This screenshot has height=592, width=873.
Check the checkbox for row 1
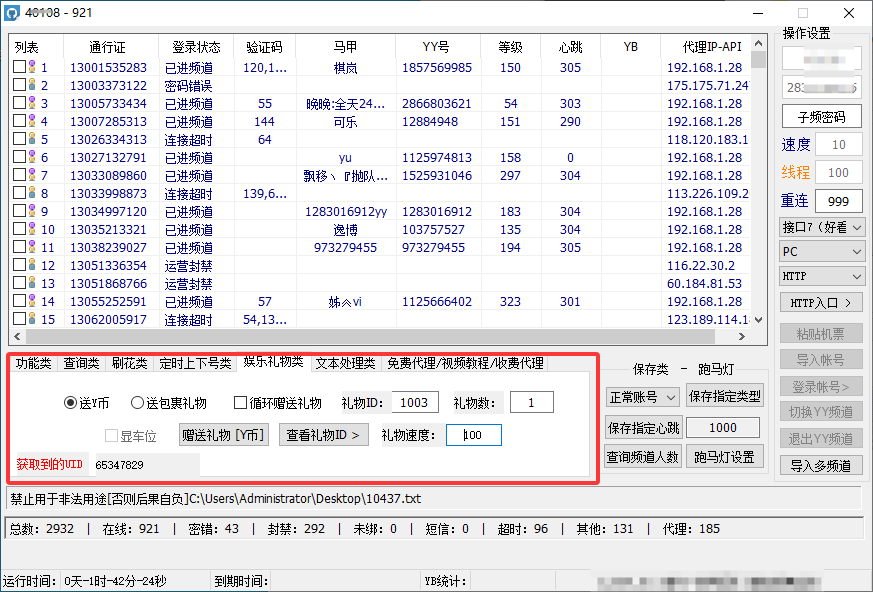(19, 67)
